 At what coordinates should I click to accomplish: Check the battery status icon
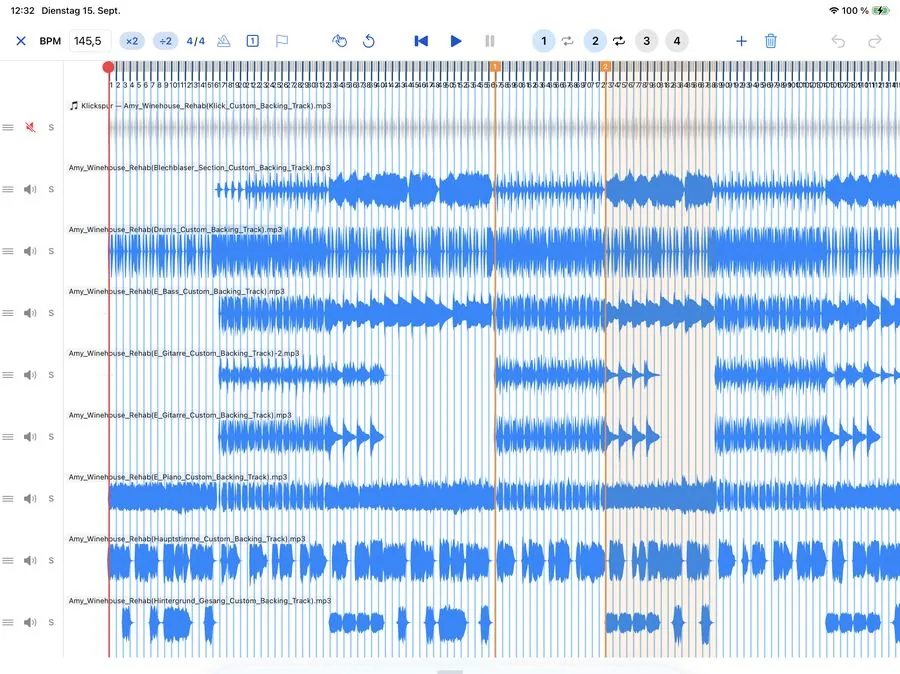click(880, 10)
